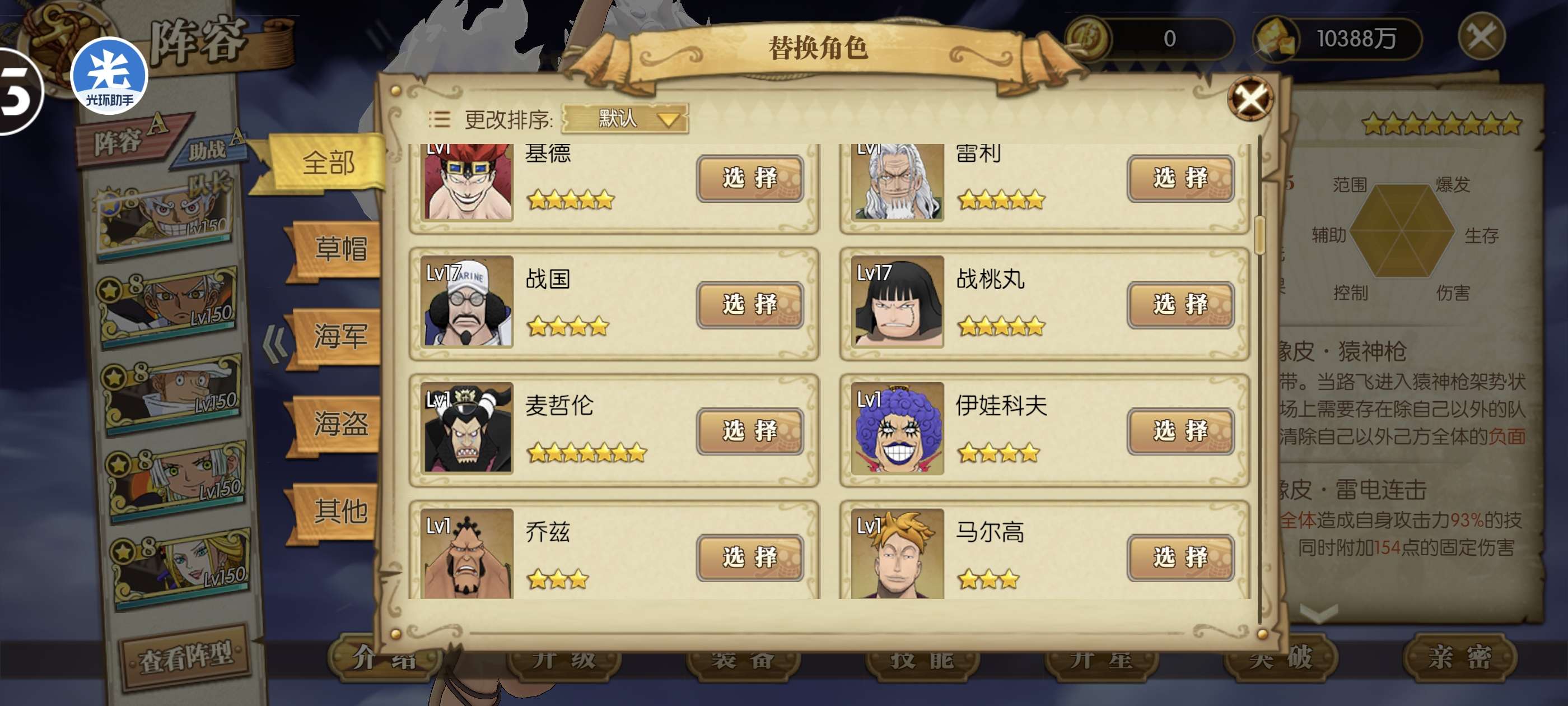The height and width of the screenshot is (706, 1568).
Task: Click the 麦哲伦 character portrait
Action: point(468,428)
